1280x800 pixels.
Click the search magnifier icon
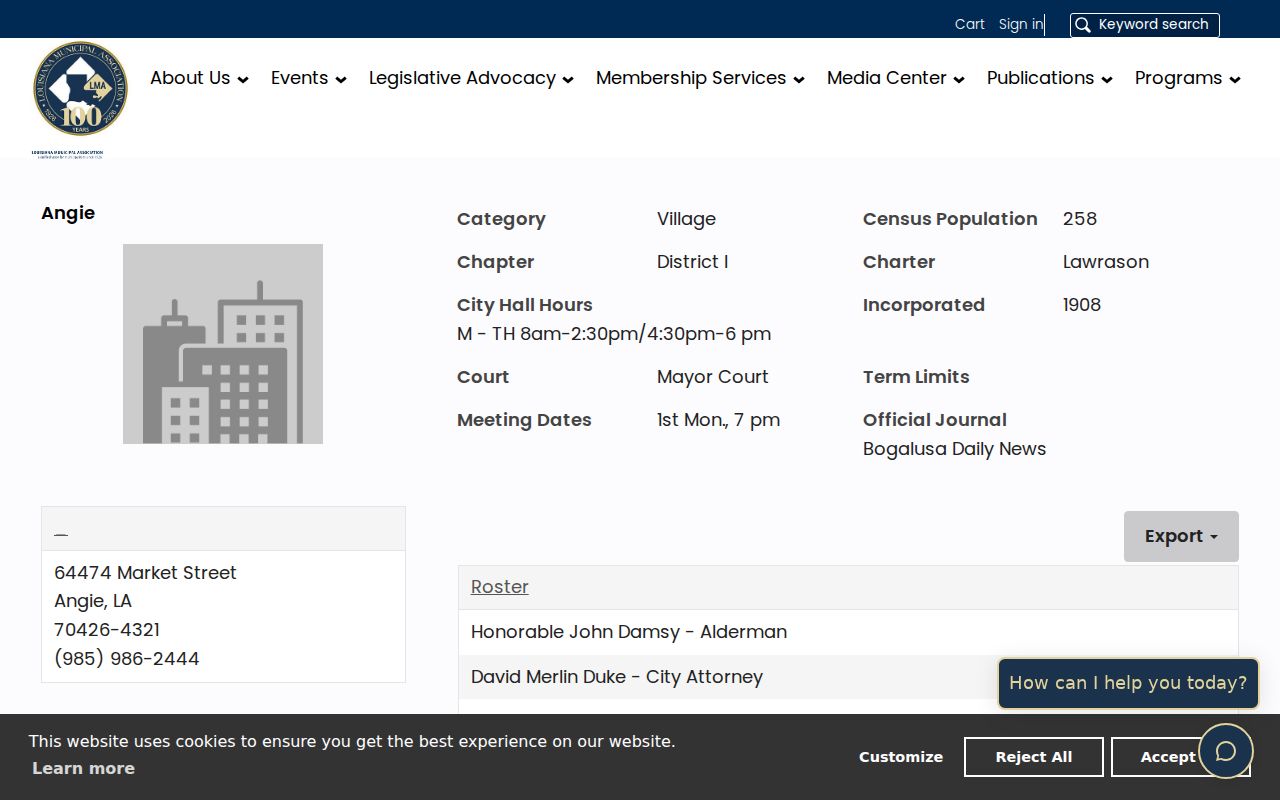click(x=1083, y=25)
